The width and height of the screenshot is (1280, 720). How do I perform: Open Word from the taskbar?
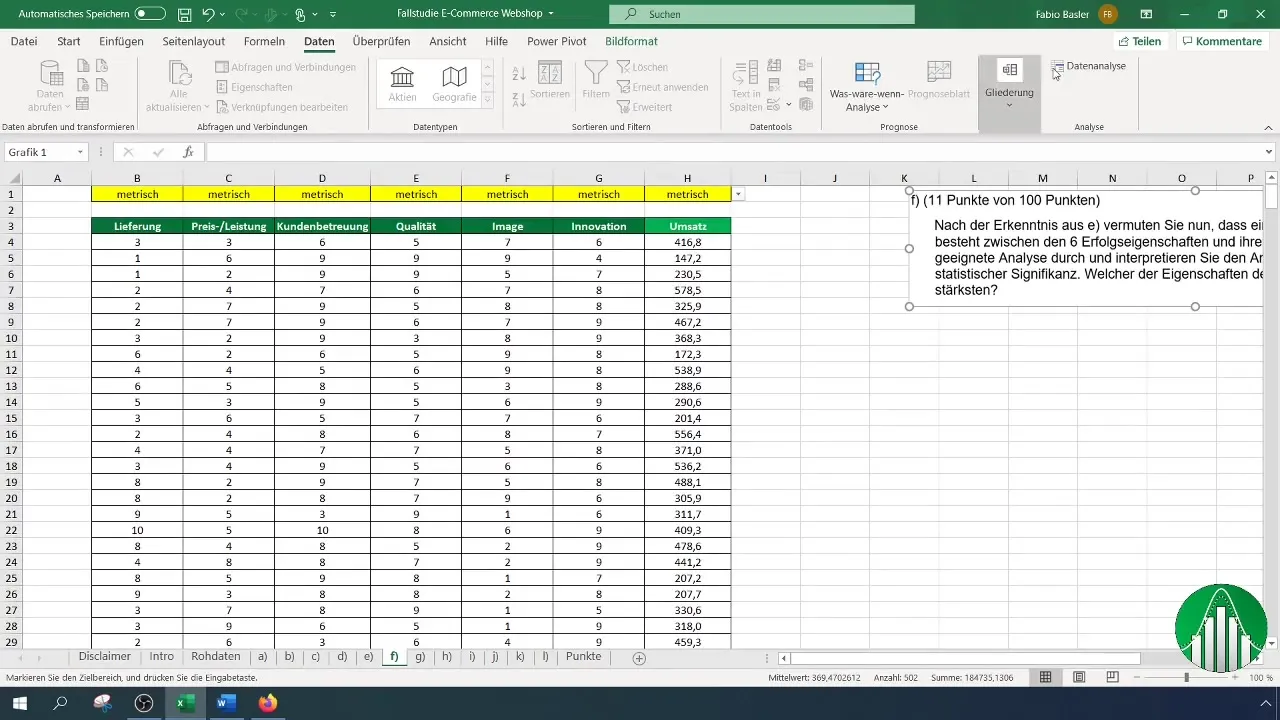(x=225, y=703)
